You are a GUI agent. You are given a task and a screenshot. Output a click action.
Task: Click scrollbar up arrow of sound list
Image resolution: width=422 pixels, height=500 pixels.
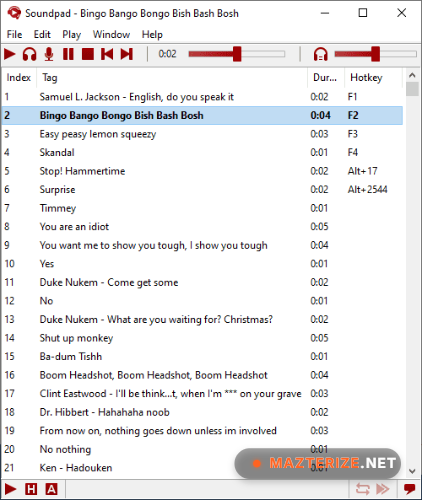pos(412,75)
